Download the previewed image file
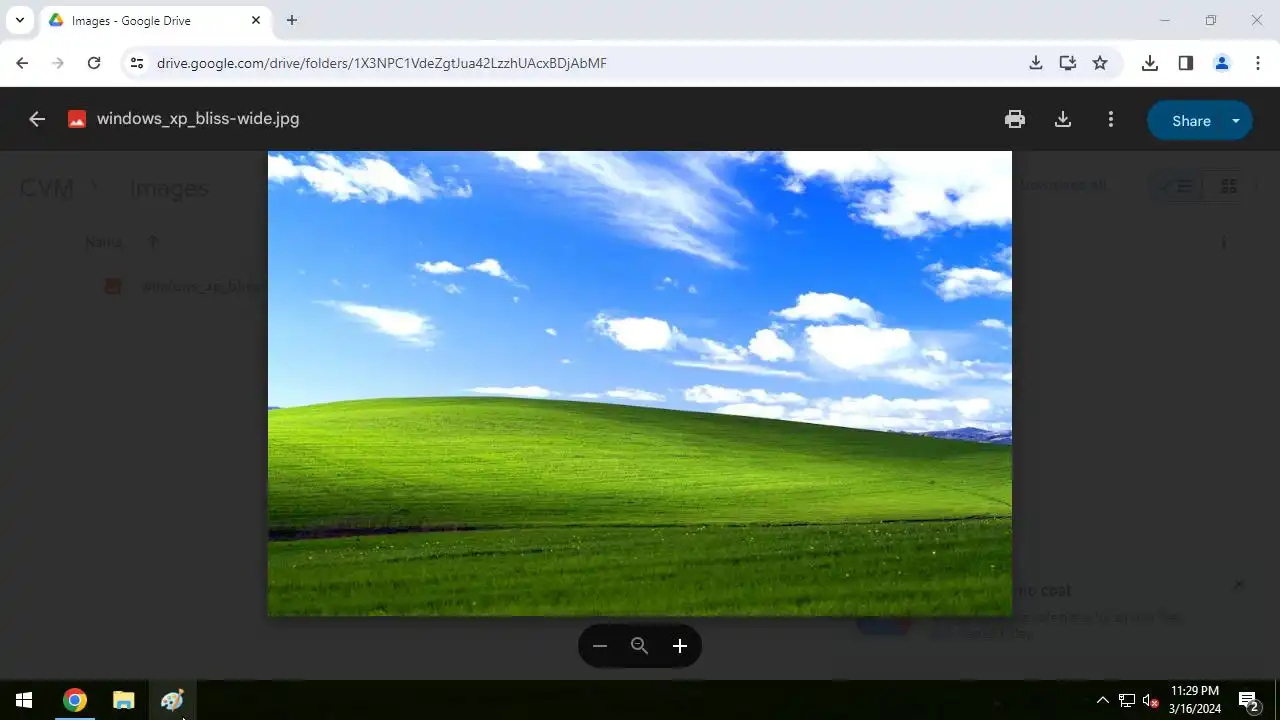This screenshot has width=1280, height=720. point(1063,119)
